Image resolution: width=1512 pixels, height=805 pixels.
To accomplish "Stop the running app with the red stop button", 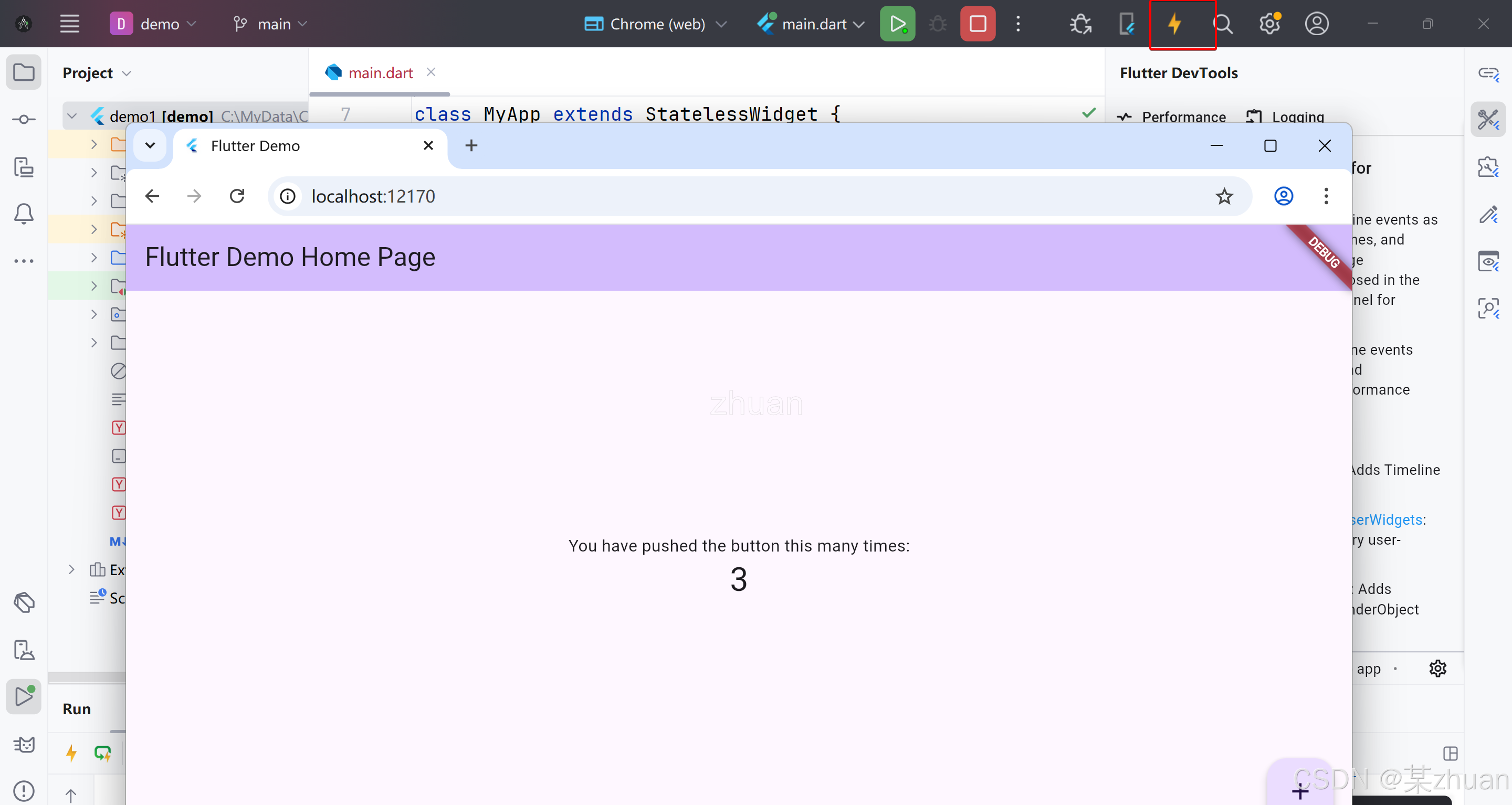I will coord(977,24).
